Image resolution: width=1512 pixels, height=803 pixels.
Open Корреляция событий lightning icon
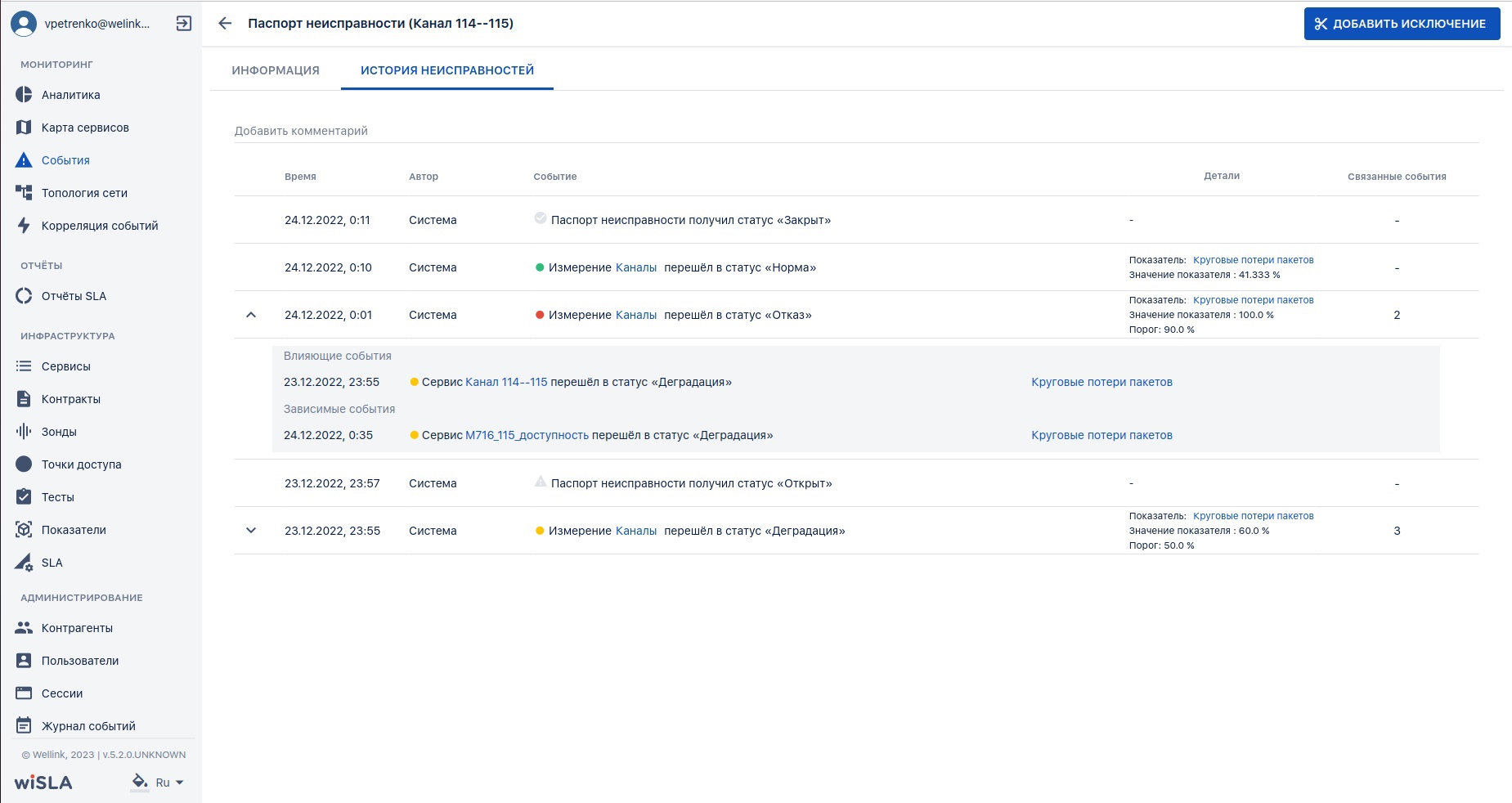(x=24, y=226)
